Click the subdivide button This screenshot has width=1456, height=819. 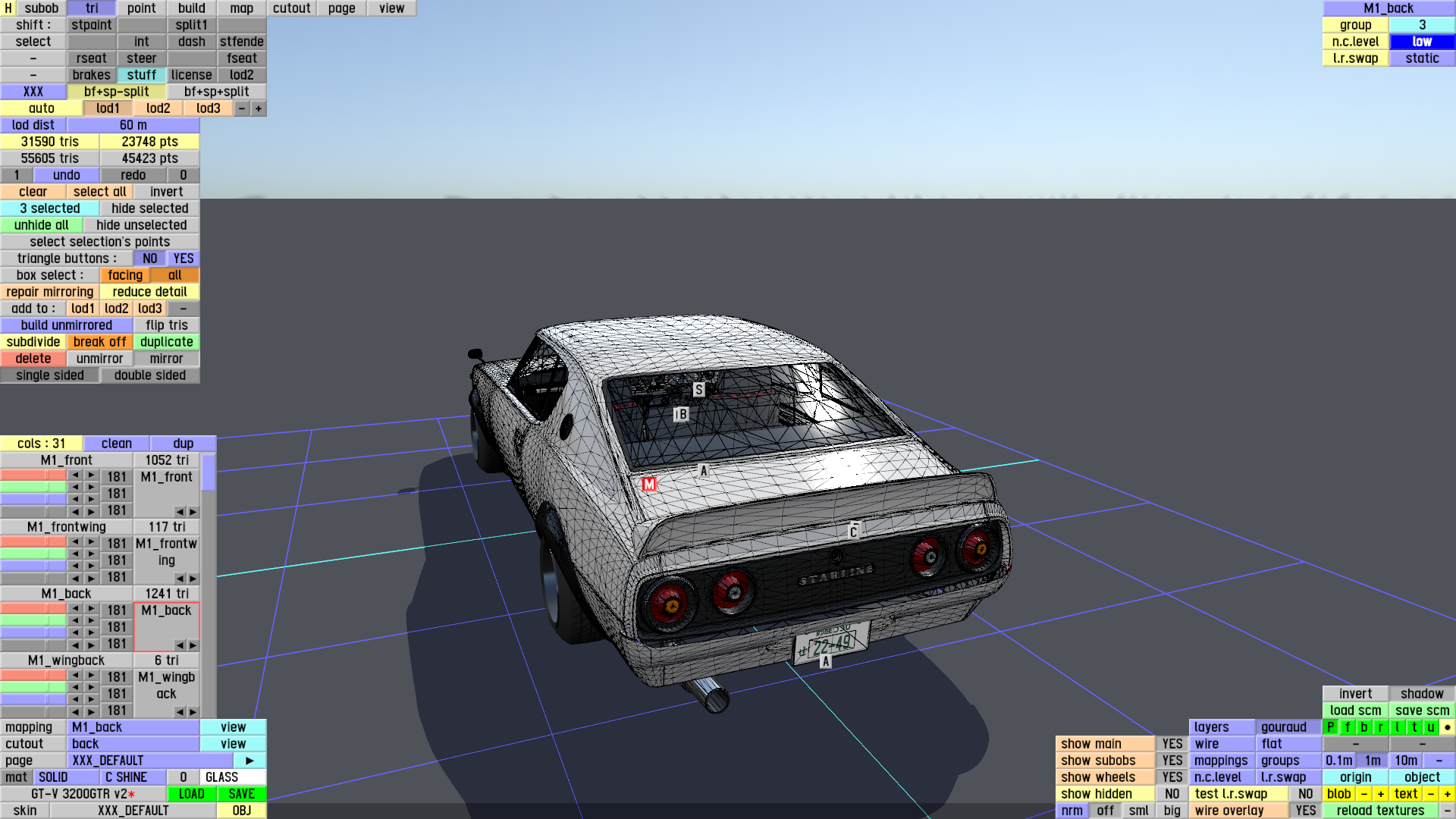tap(33, 342)
